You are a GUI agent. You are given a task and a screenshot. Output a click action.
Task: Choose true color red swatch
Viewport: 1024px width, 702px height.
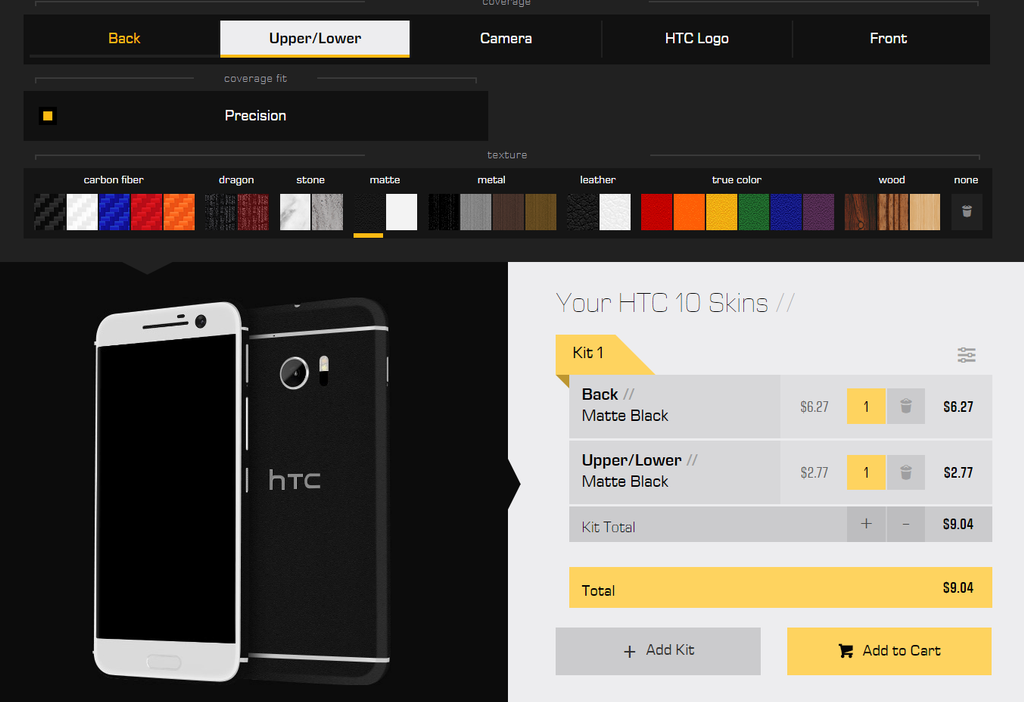point(657,212)
